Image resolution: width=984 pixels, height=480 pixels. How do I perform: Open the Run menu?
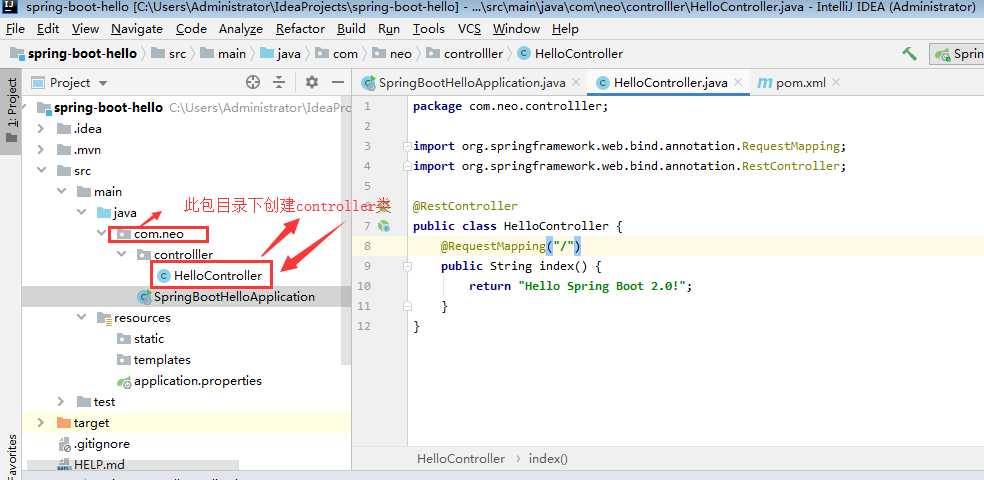pos(389,29)
